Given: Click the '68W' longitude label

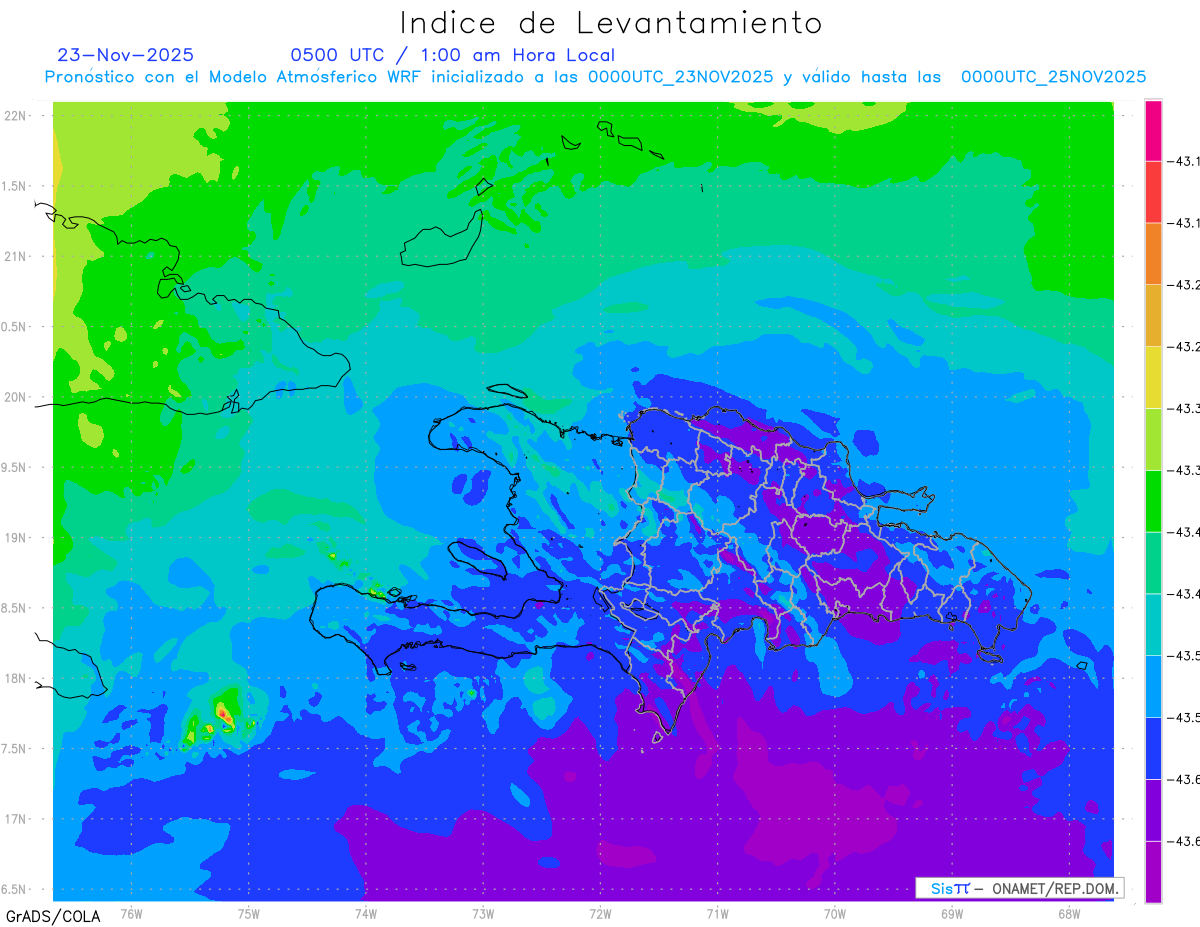Looking at the screenshot, I should coord(1069,913).
